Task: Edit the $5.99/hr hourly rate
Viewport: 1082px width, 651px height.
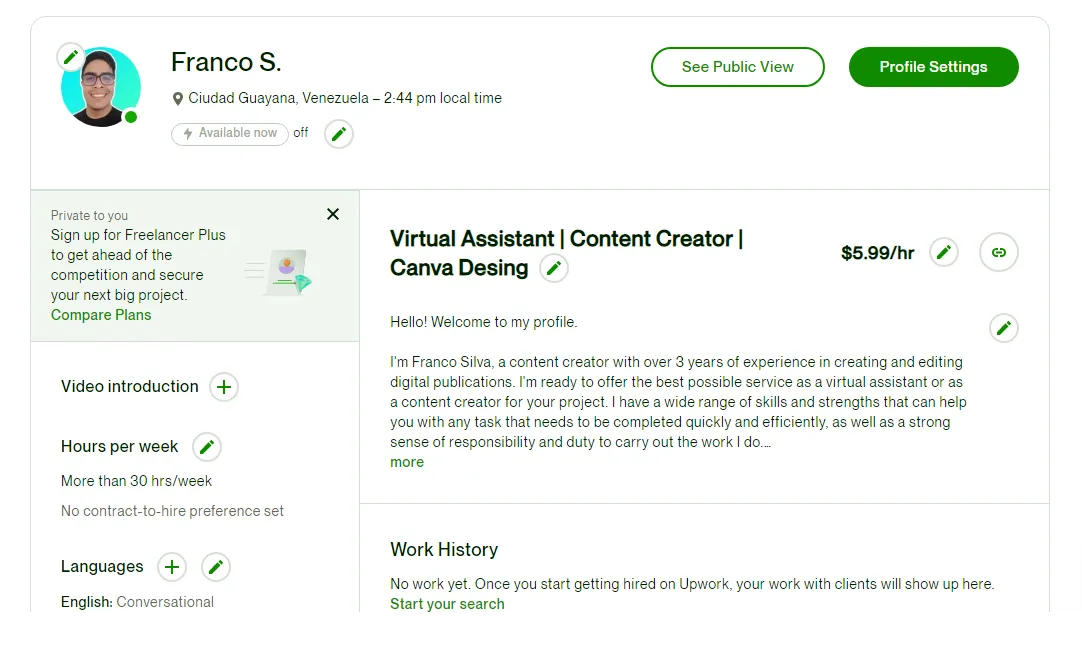Action: click(x=943, y=253)
